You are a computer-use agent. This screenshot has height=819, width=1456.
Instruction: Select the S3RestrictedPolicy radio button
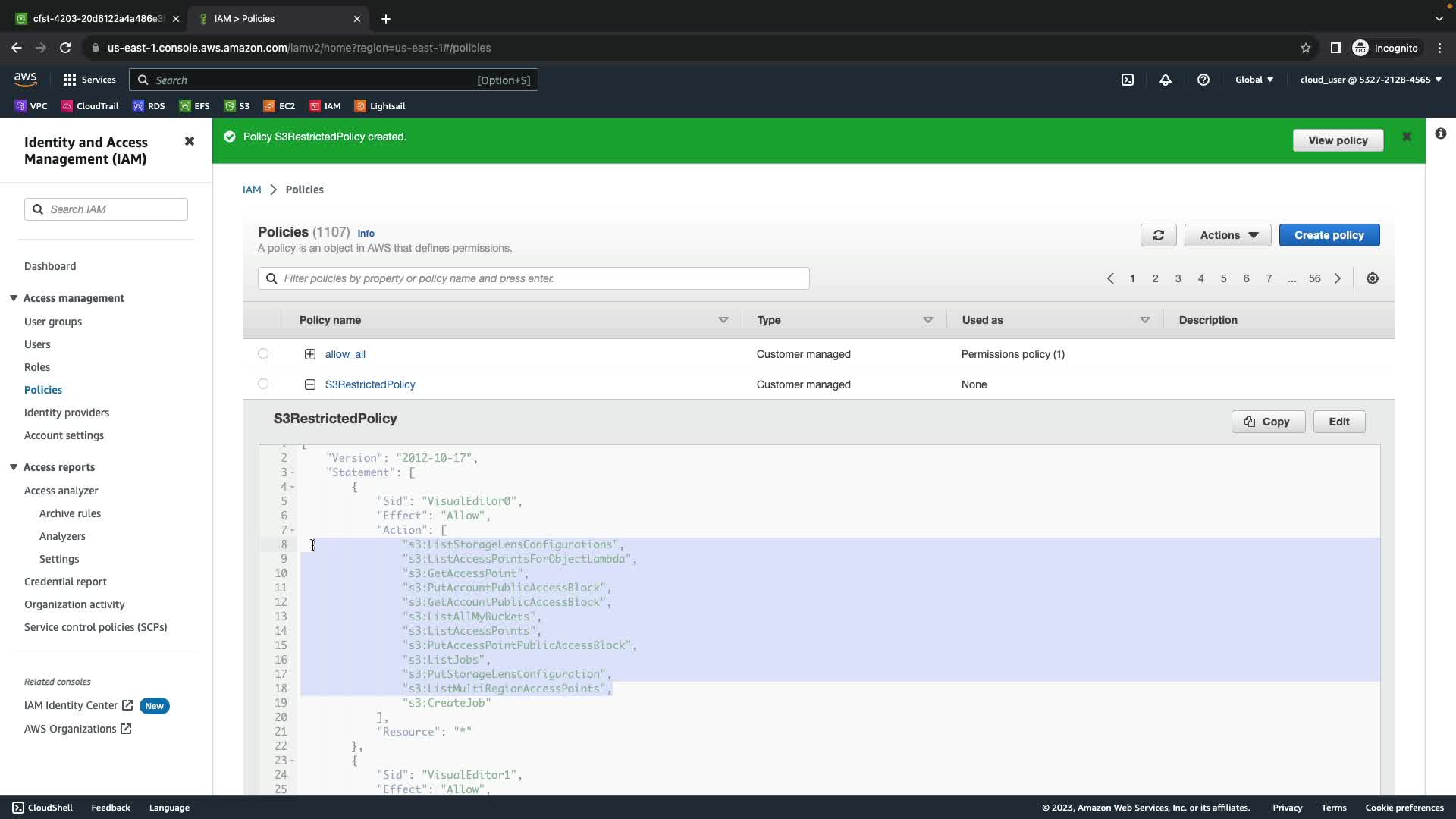click(263, 384)
